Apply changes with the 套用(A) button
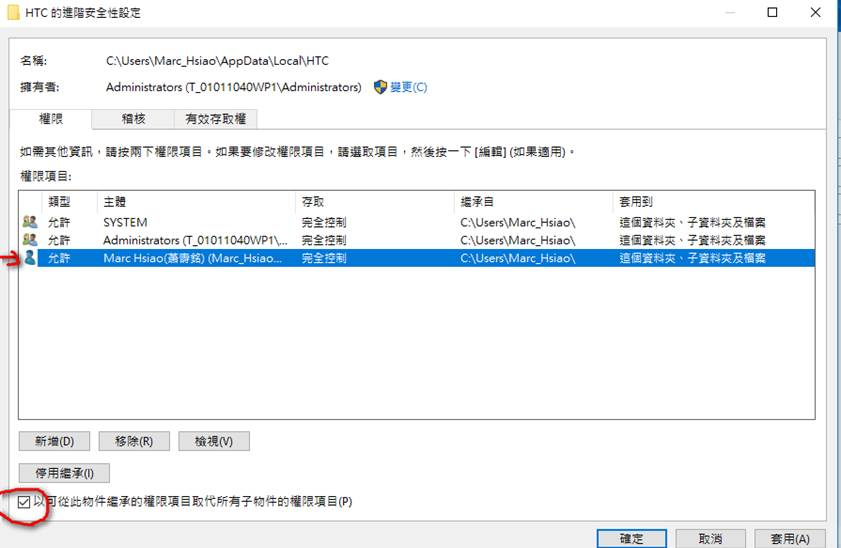The width and height of the screenshot is (841, 548). pyautogui.click(x=790, y=538)
